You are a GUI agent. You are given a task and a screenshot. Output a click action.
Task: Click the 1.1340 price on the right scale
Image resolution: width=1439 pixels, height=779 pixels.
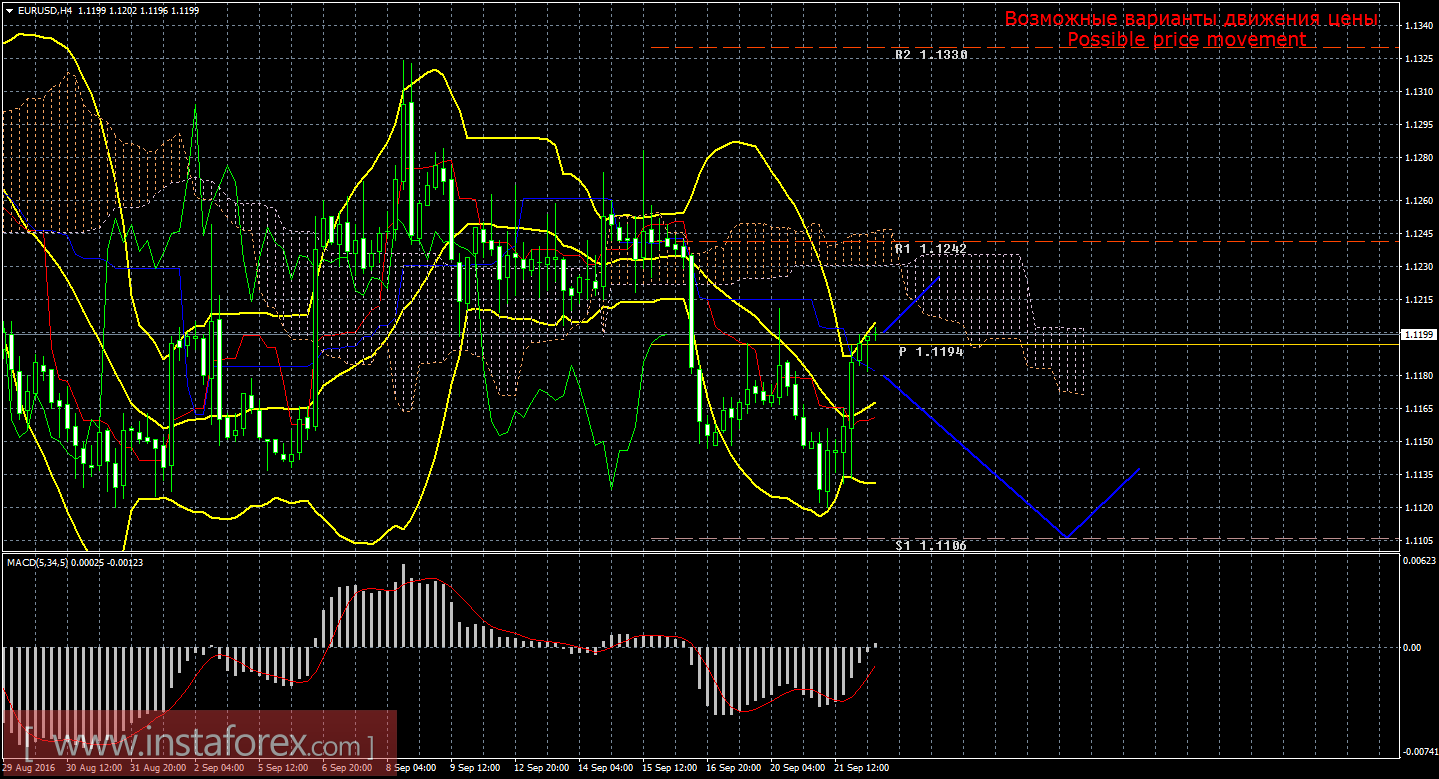(x=1418, y=26)
